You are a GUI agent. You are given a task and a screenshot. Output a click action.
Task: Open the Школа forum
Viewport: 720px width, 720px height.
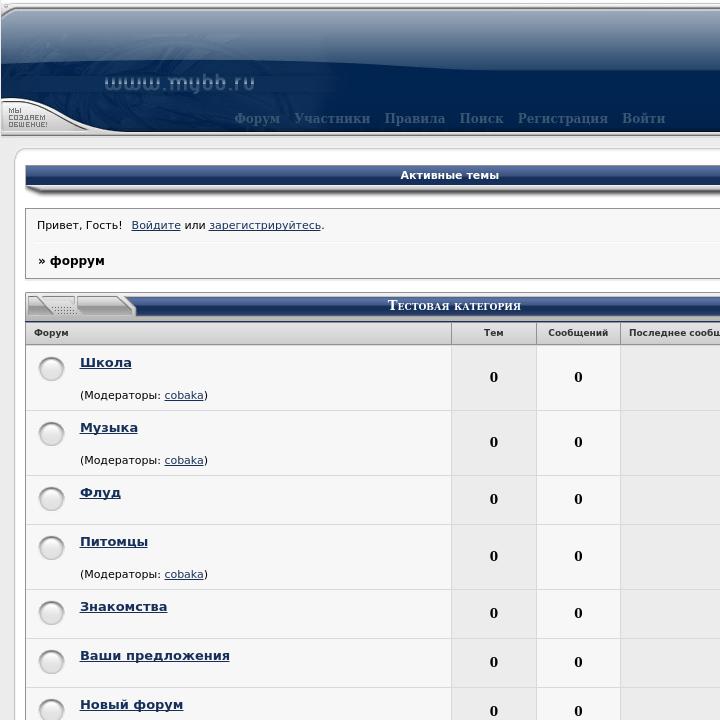click(106, 363)
